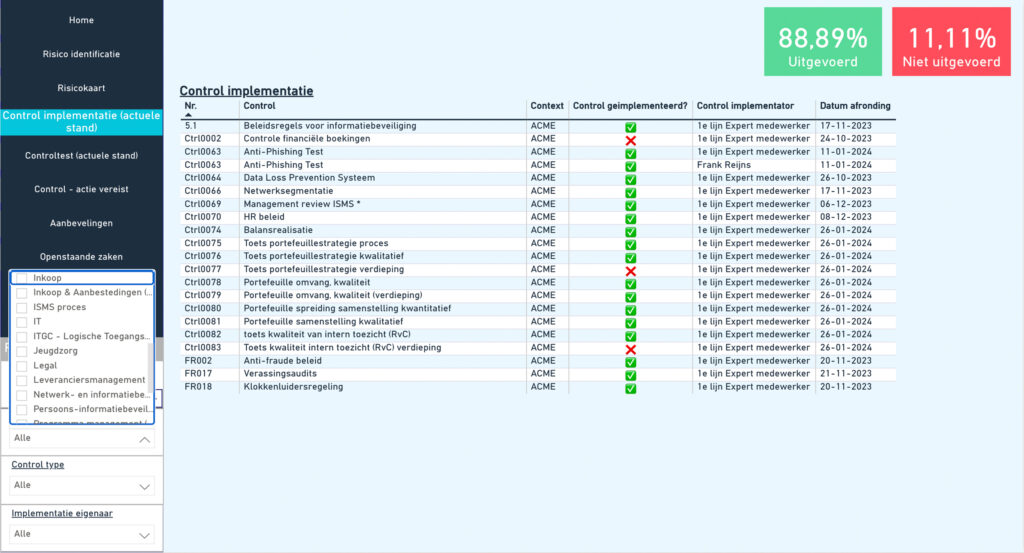Viewport: 1024px width, 553px height.
Task: Check Persoons-informatiebeveil... option
Action: click(x=22, y=410)
